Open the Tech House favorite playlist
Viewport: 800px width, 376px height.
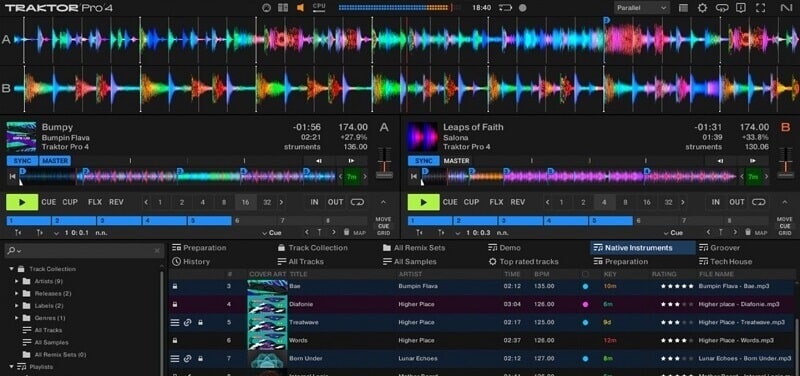coord(726,261)
